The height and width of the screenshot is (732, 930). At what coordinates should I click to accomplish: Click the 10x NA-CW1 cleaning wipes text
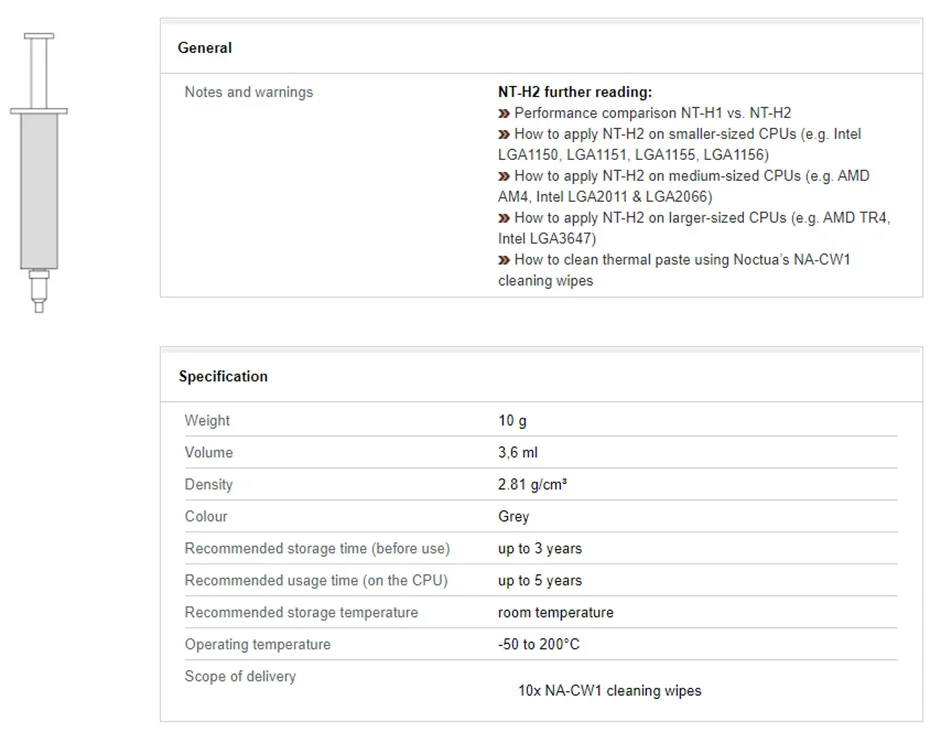click(610, 691)
